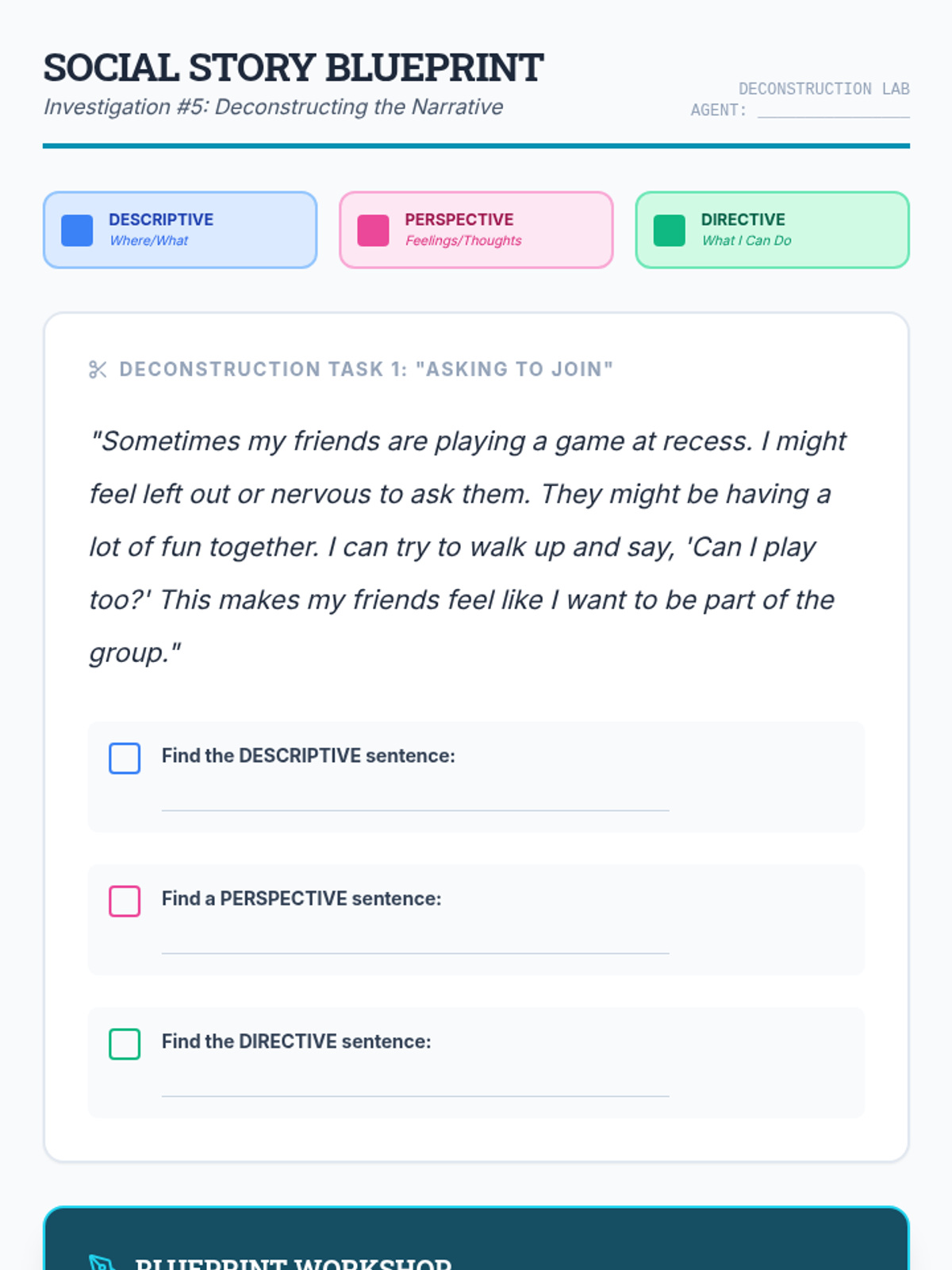Click the Agent name blank line
The height and width of the screenshot is (1270, 952).
click(833, 111)
